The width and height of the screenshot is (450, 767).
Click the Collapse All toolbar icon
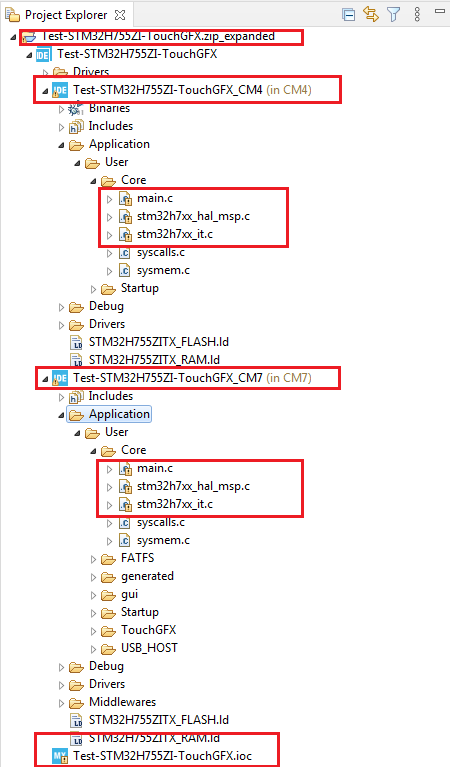348,15
